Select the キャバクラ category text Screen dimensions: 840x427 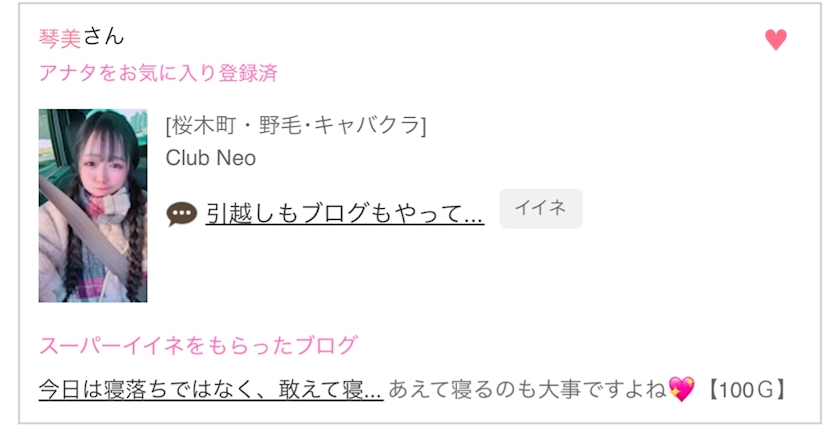click(x=368, y=126)
